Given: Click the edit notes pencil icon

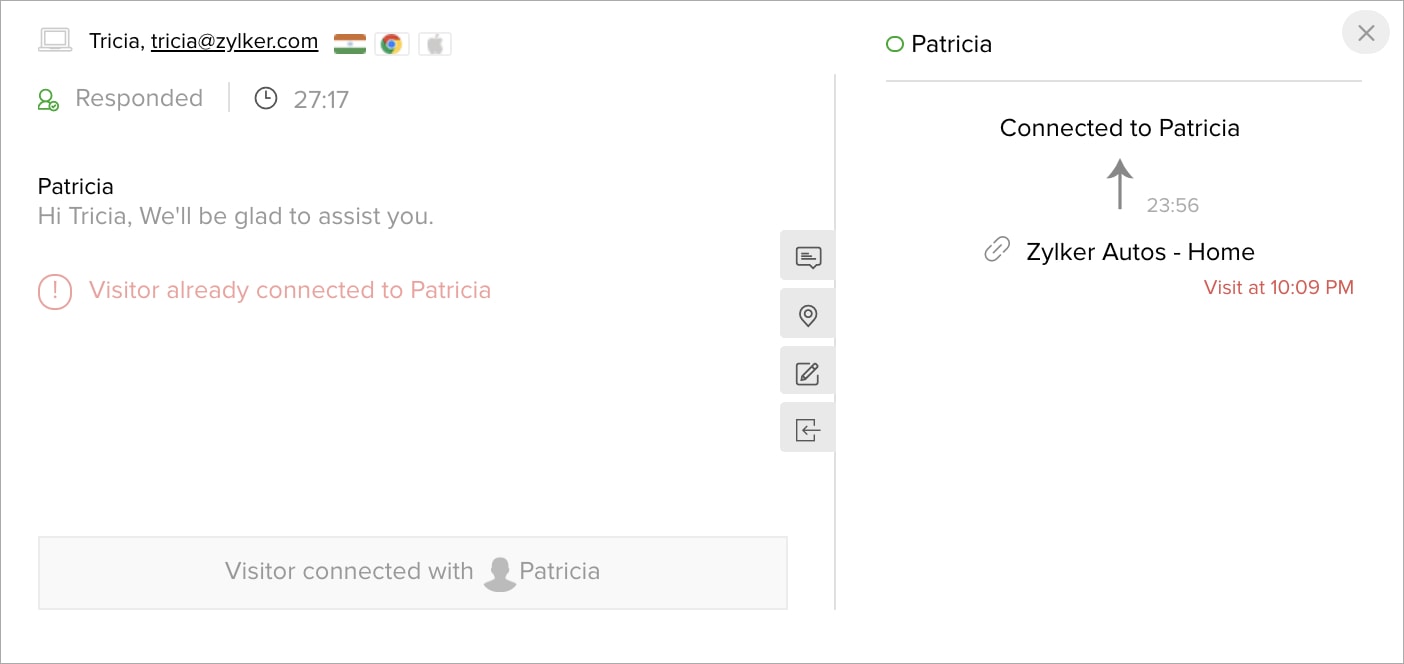Looking at the screenshot, I should [x=808, y=374].
